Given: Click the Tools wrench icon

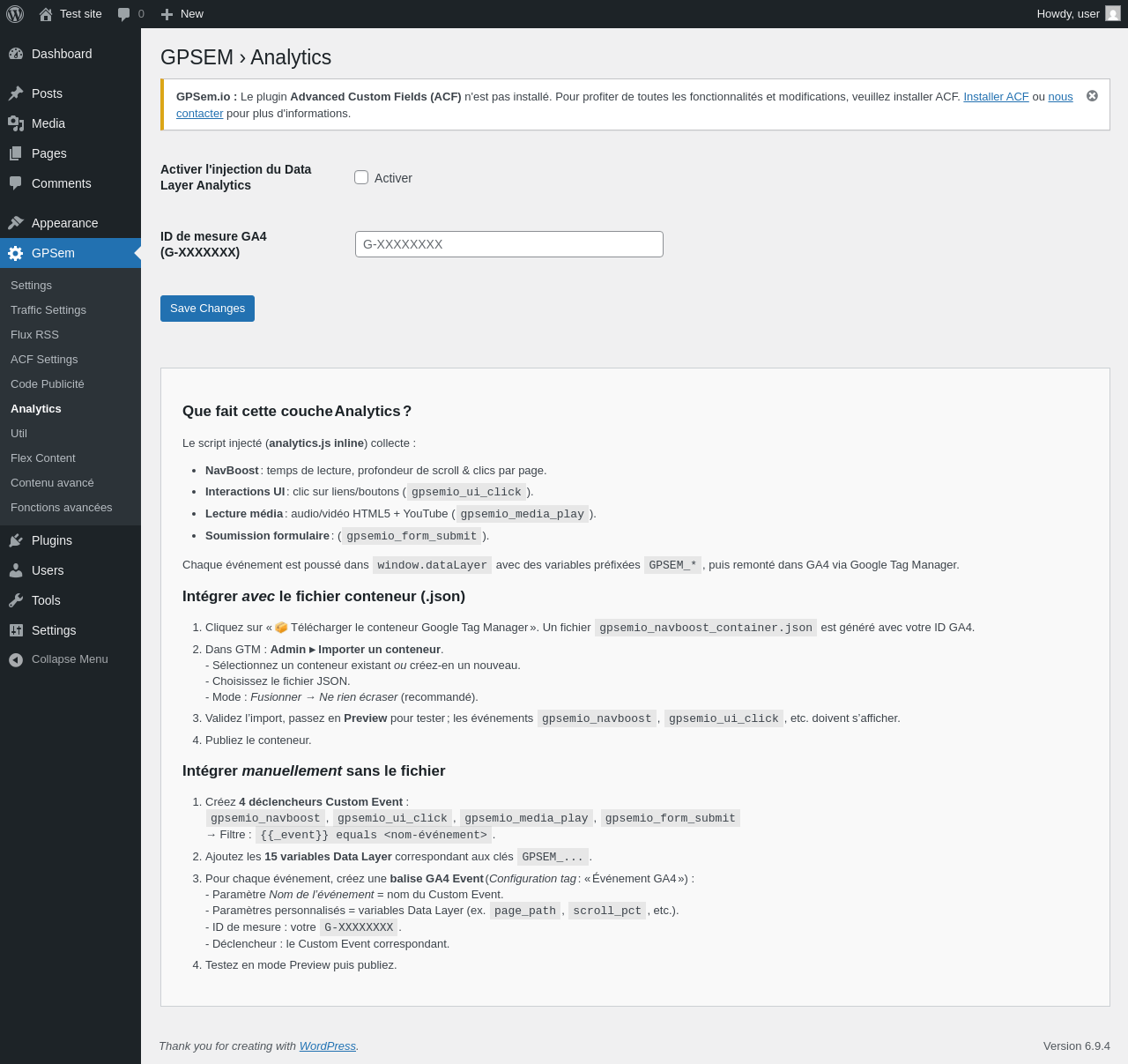Looking at the screenshot, I should tap(16, 600).
